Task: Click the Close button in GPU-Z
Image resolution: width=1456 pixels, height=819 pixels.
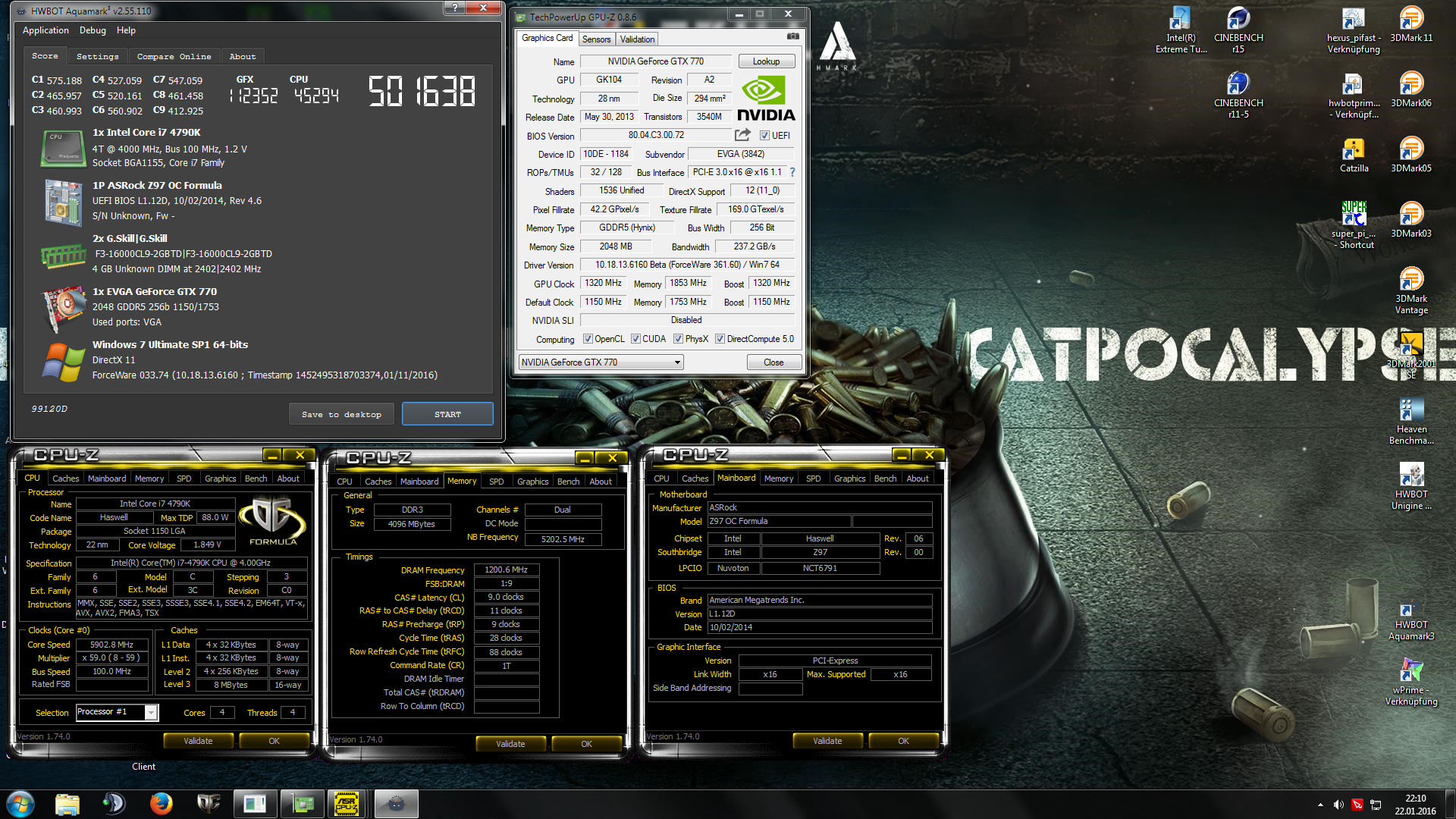Action: click(x=773, y=362)
